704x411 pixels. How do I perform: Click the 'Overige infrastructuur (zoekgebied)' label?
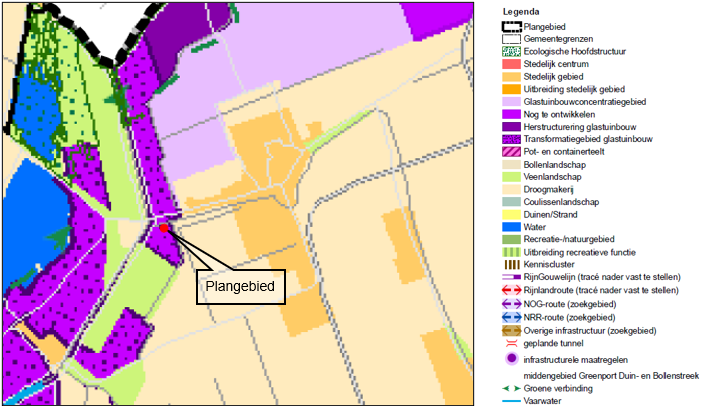[590, 331]
